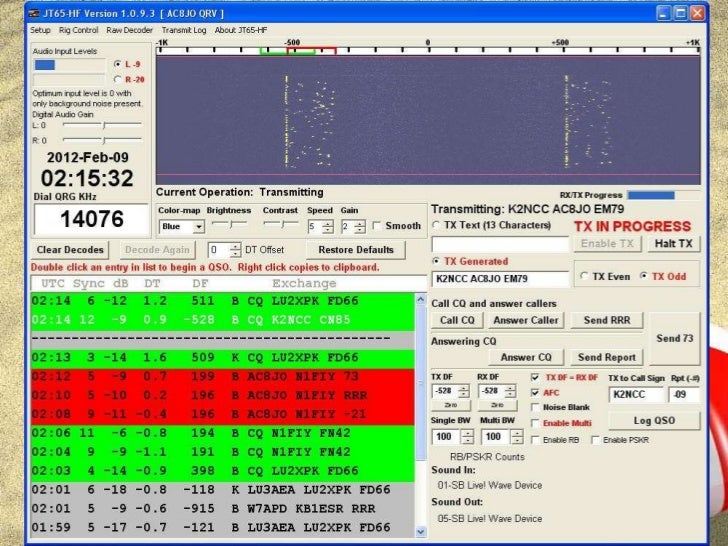Open the Setup menu
Screen dimensions: 728x546
pos(40,31)
